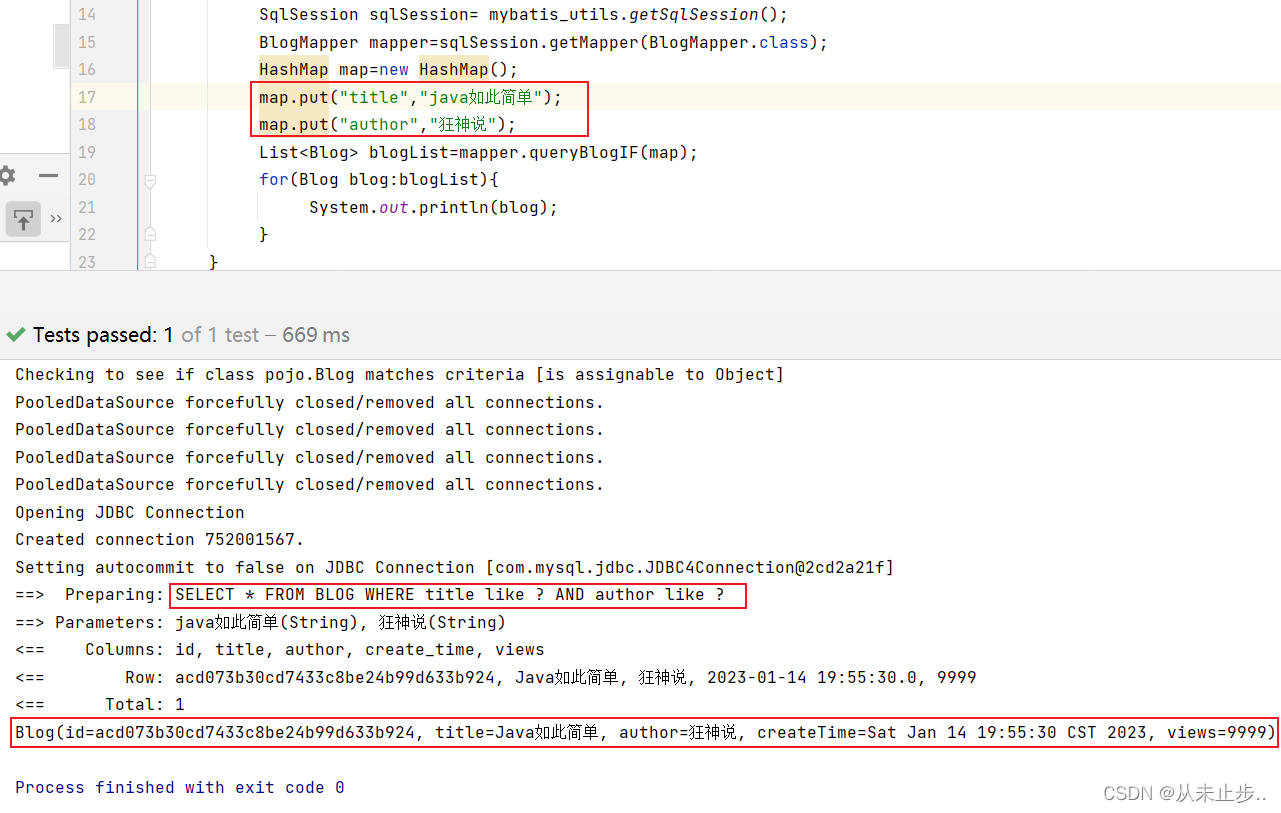
Task: Click 'for(Blog blog:blogList){' statement
Action: point(378,180)
